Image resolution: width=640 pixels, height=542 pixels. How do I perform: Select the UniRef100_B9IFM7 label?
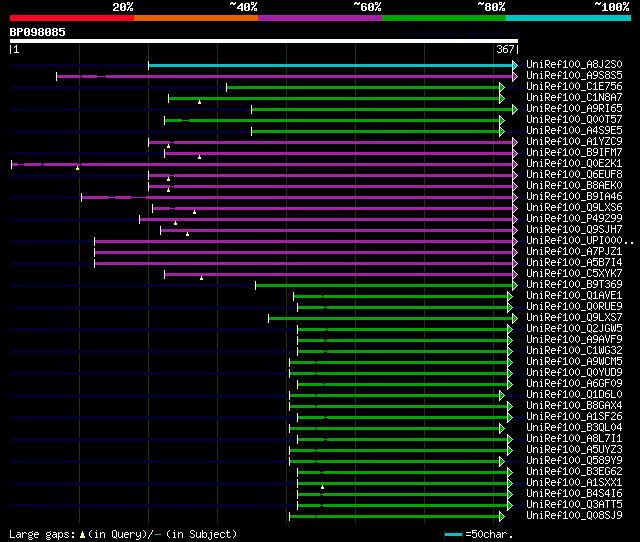[x=574, y=153]
